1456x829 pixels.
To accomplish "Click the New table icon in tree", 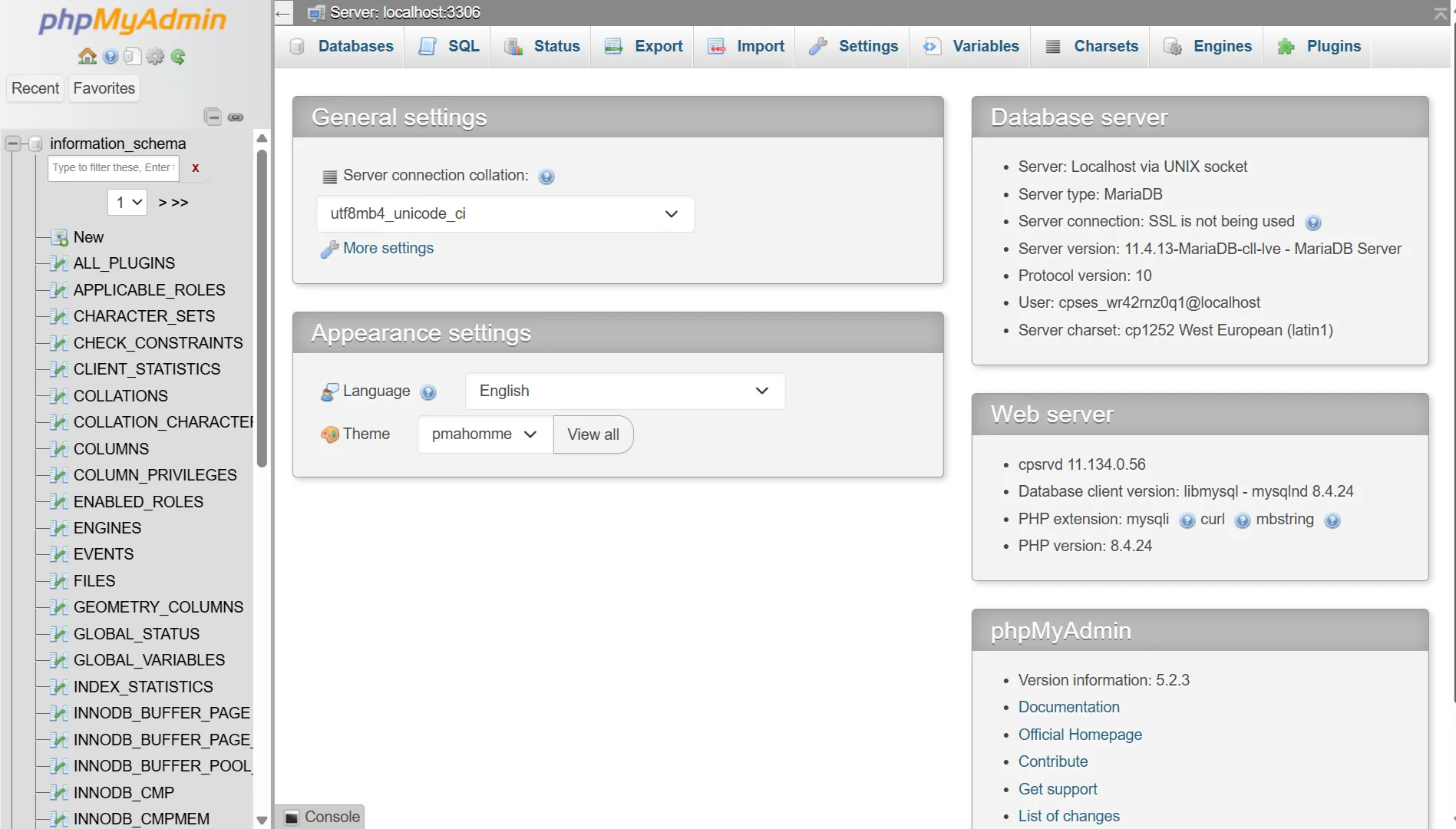I will [x=59, y=237].
